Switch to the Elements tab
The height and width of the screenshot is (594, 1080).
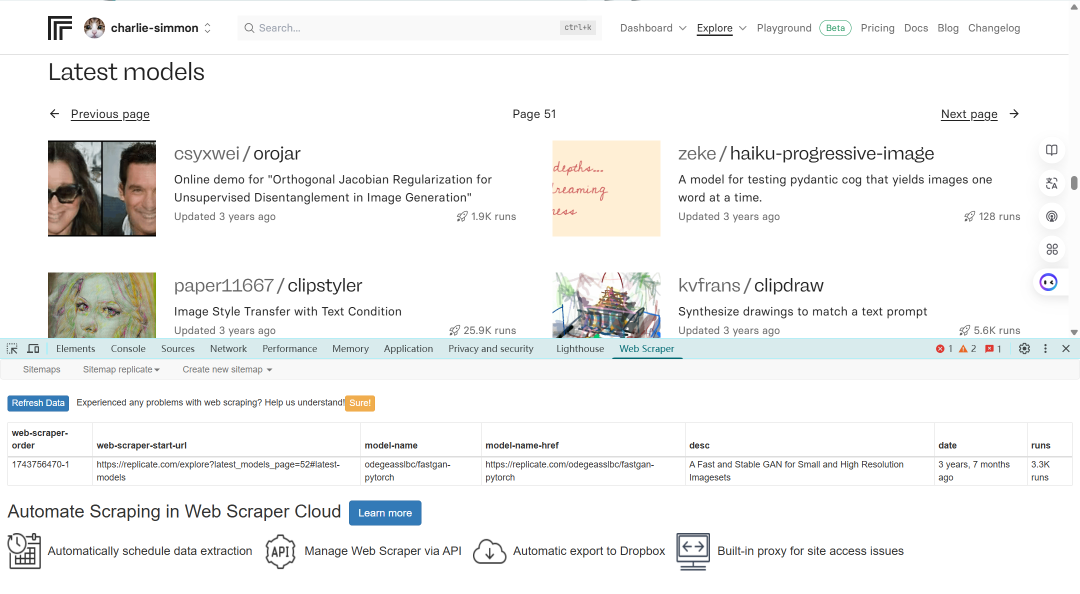tap(76, 349)
